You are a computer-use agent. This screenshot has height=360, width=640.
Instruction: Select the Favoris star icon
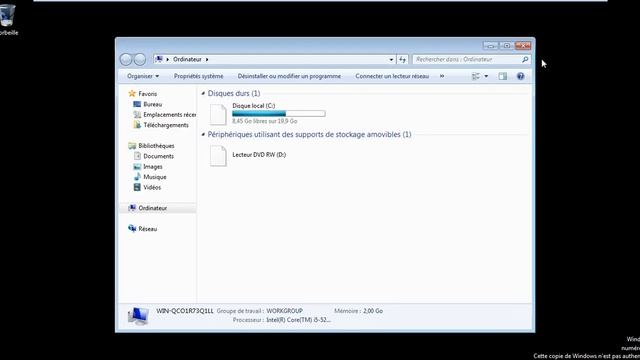132,93
